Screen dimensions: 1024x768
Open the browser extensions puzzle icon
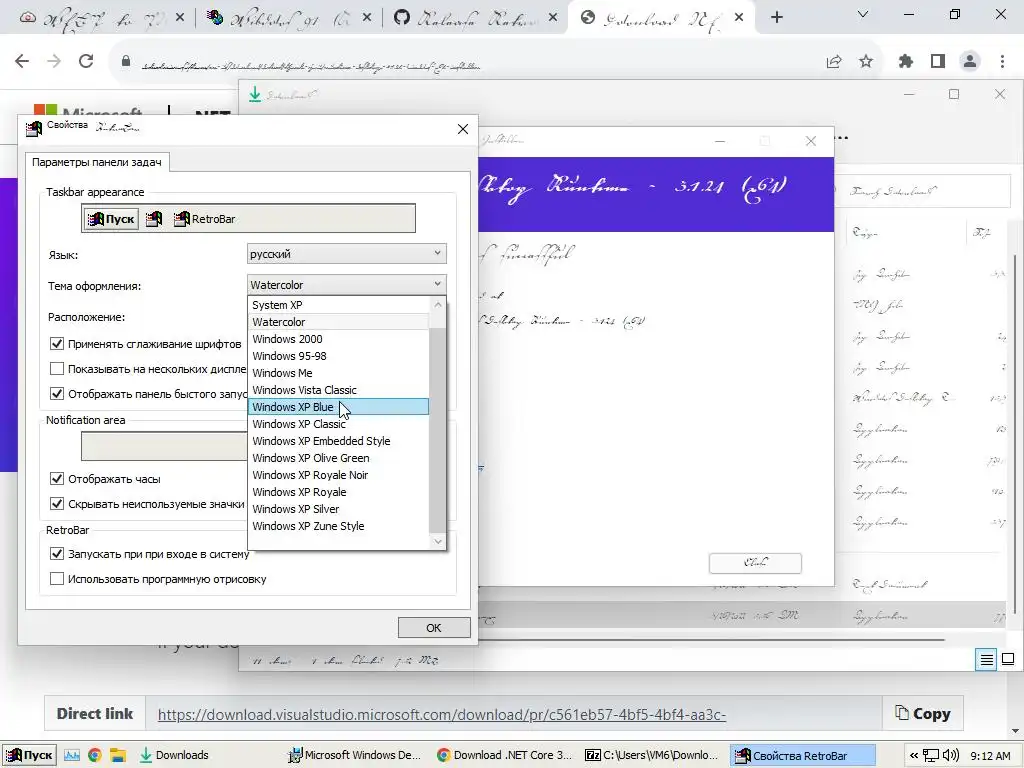[906, 61]
